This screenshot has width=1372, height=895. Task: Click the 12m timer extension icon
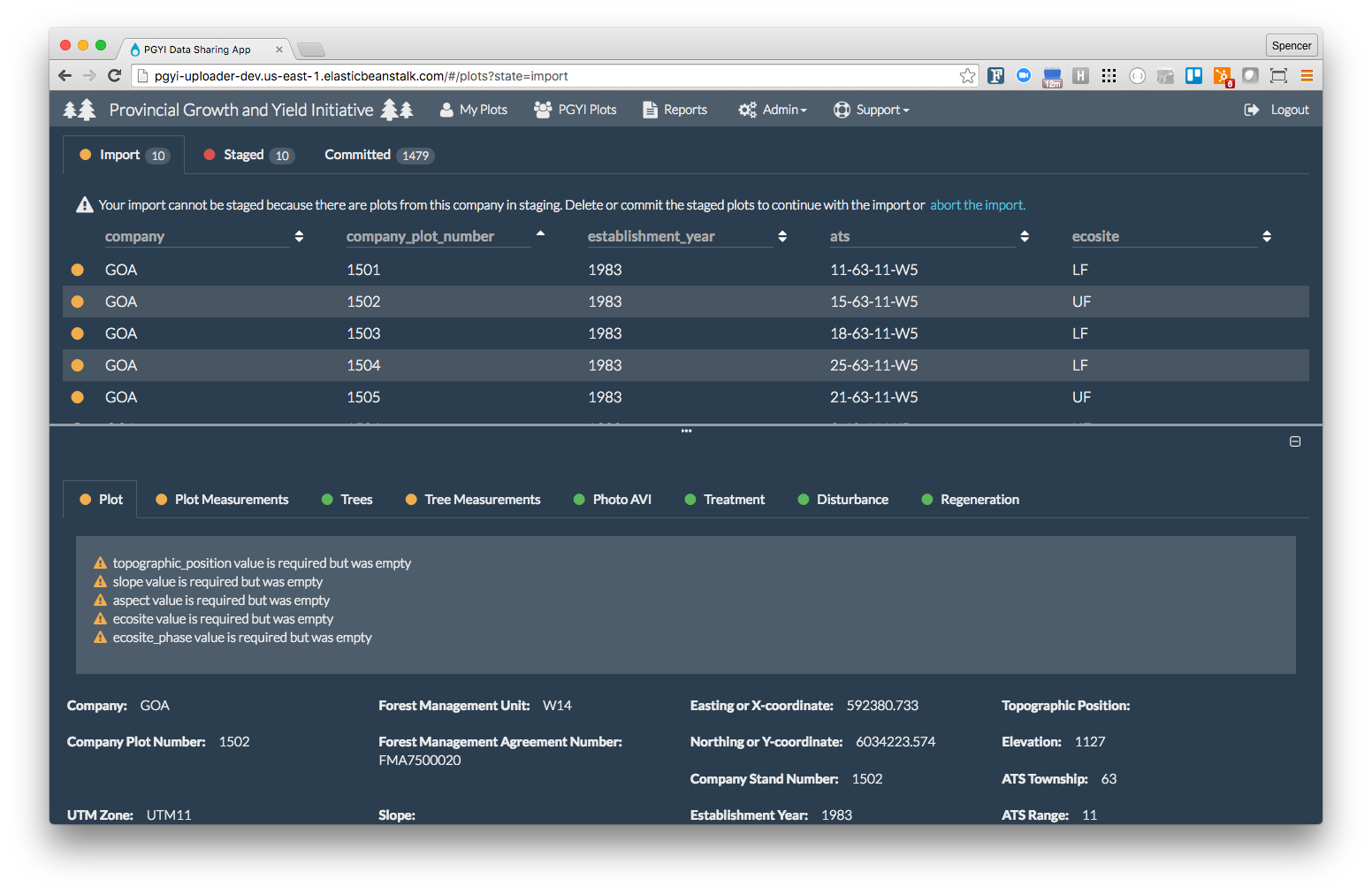1052,78
